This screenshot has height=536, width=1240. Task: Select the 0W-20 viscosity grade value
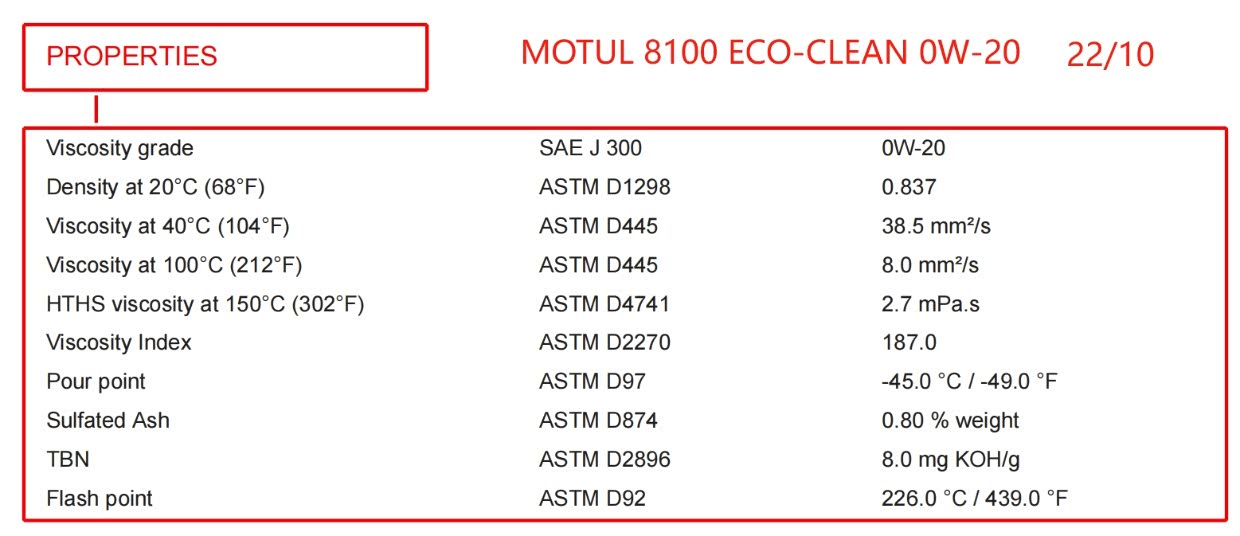(913, 148)
